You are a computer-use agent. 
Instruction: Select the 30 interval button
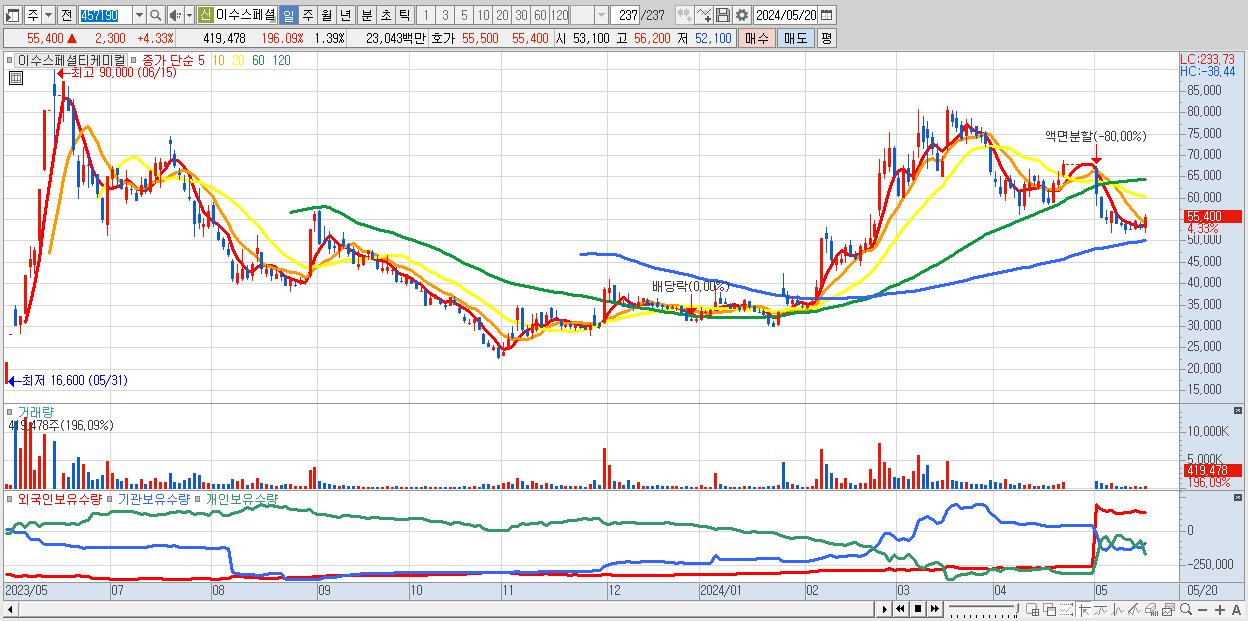click(520, 16)
